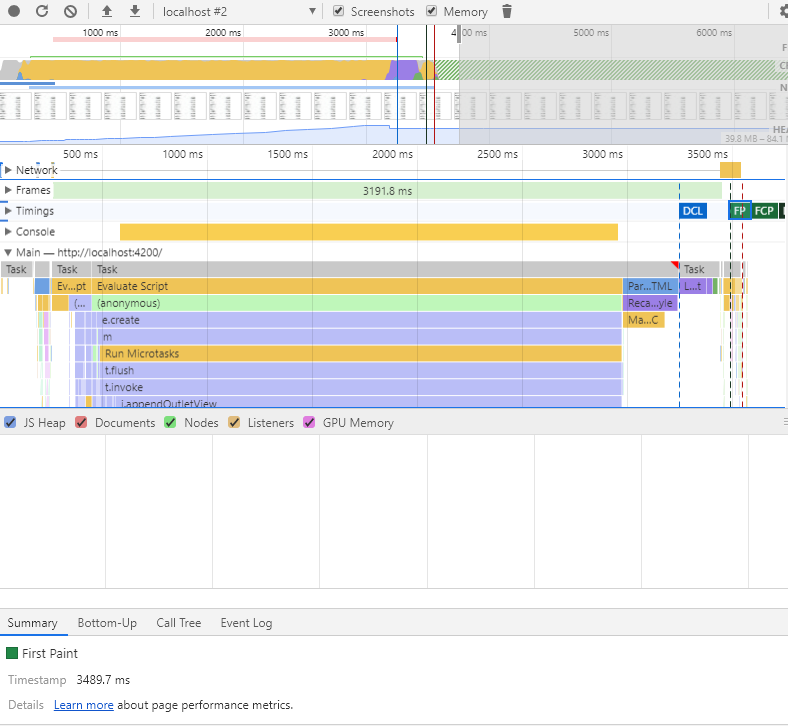Select the e.create flame bar
788x726 pixels.
(x=360, y=320)
